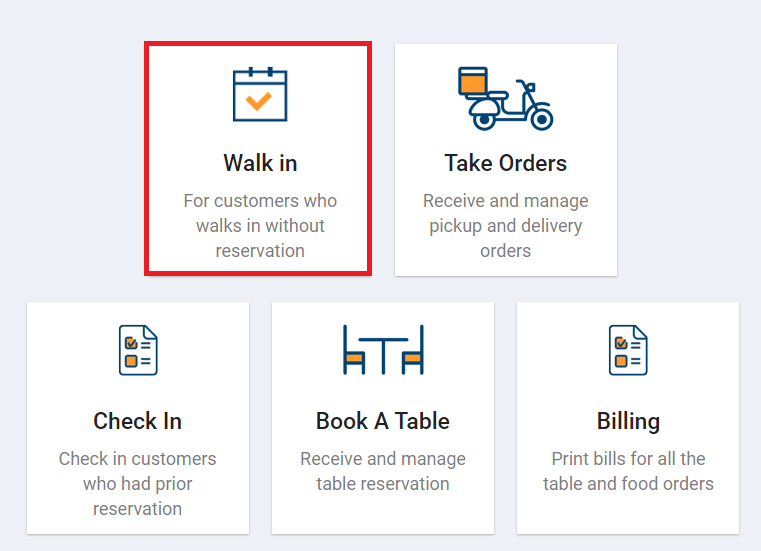Click the orange checkmark in calendar icon
This screenshot has width=761, height=551.
coord(259,101)
